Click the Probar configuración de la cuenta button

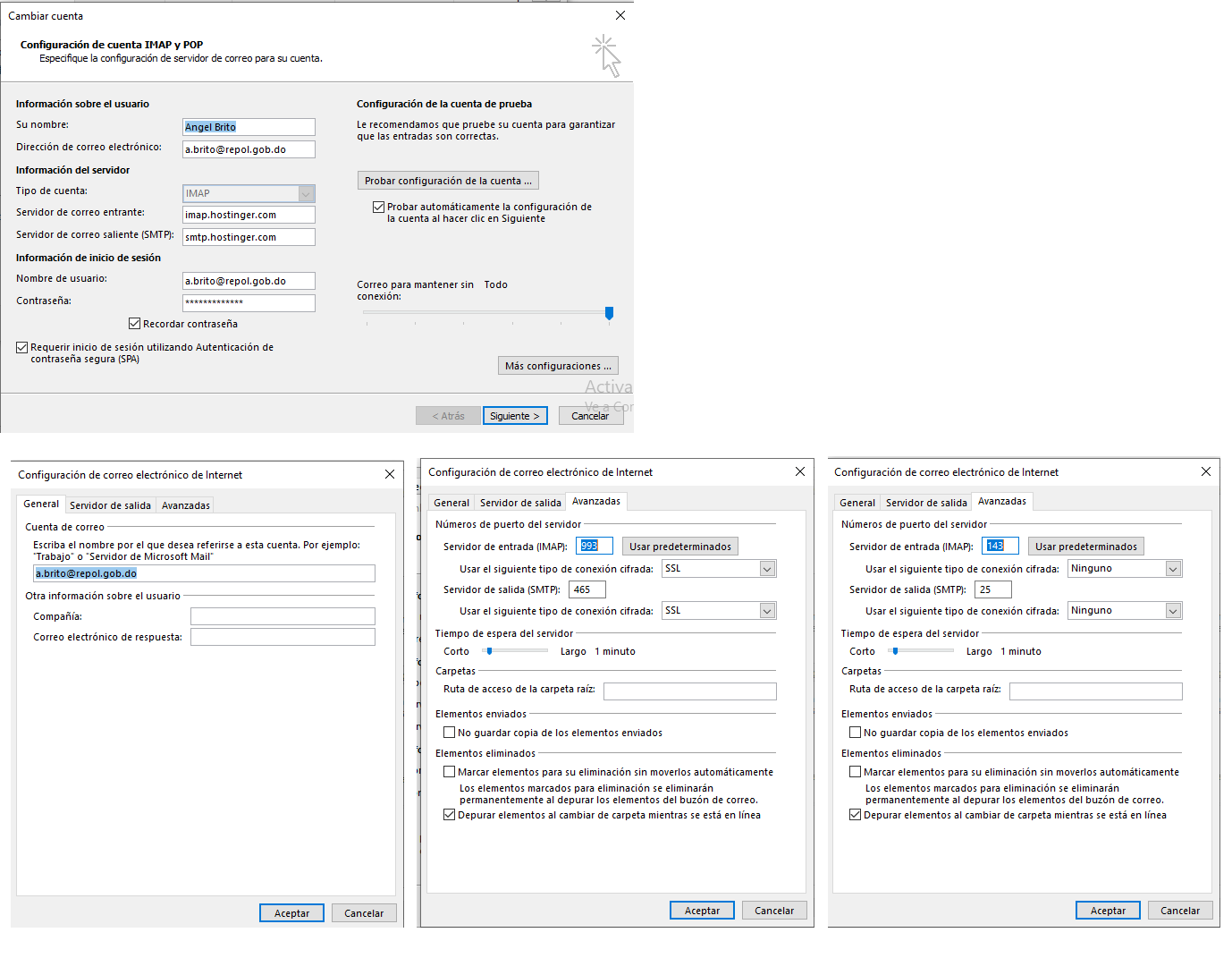(447, 181)
